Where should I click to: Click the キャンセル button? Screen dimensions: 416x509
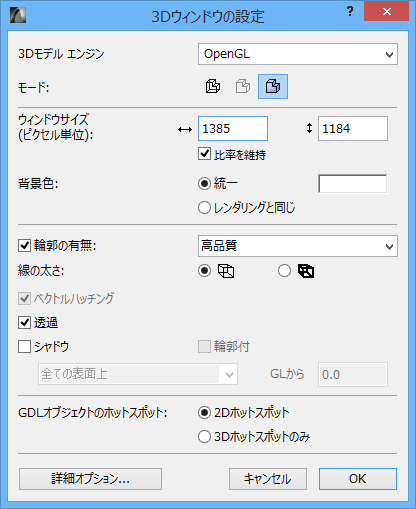(x=268, y=479)
